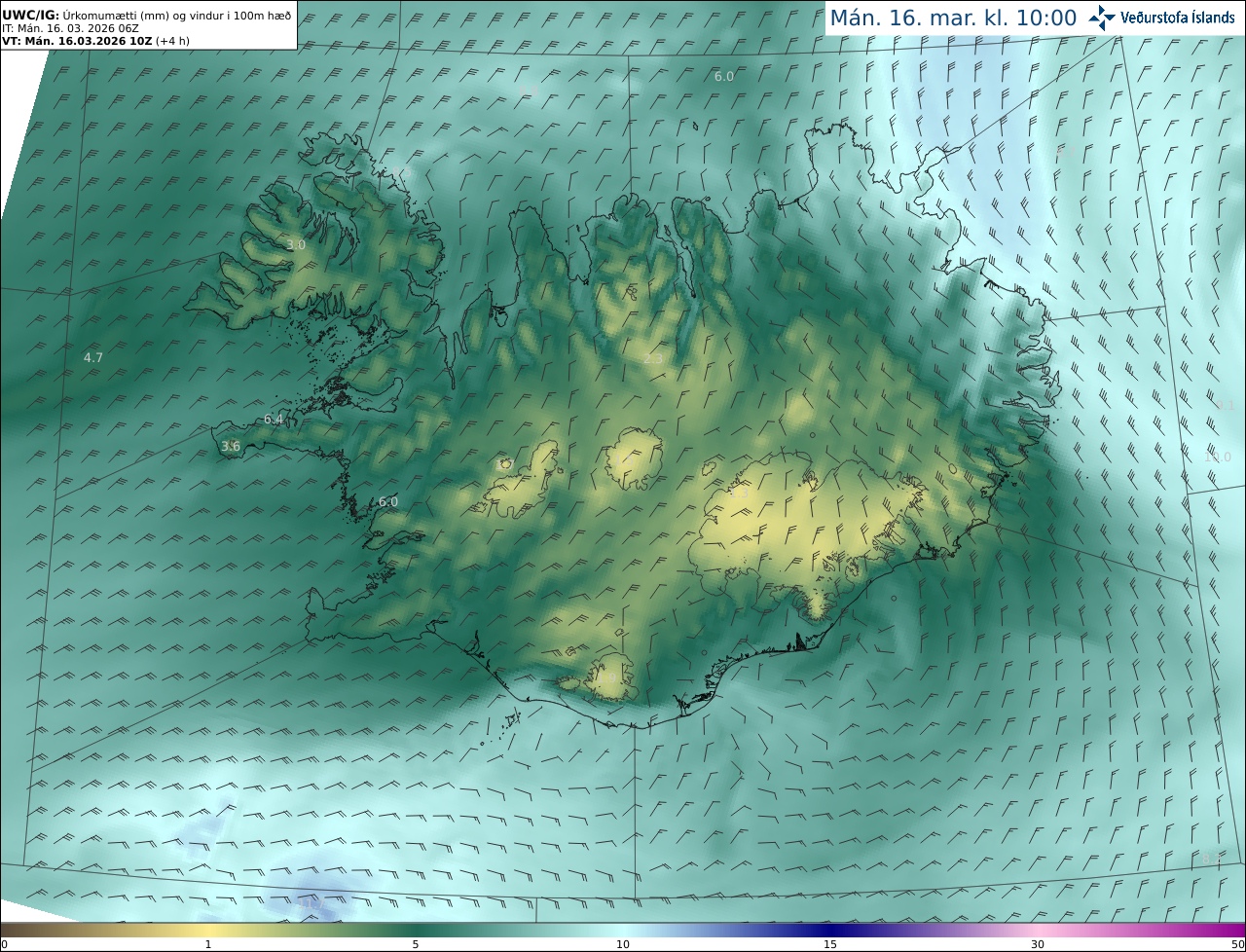
Task: Click the 30 tick on the colour scale
Action: point(1038,944)
